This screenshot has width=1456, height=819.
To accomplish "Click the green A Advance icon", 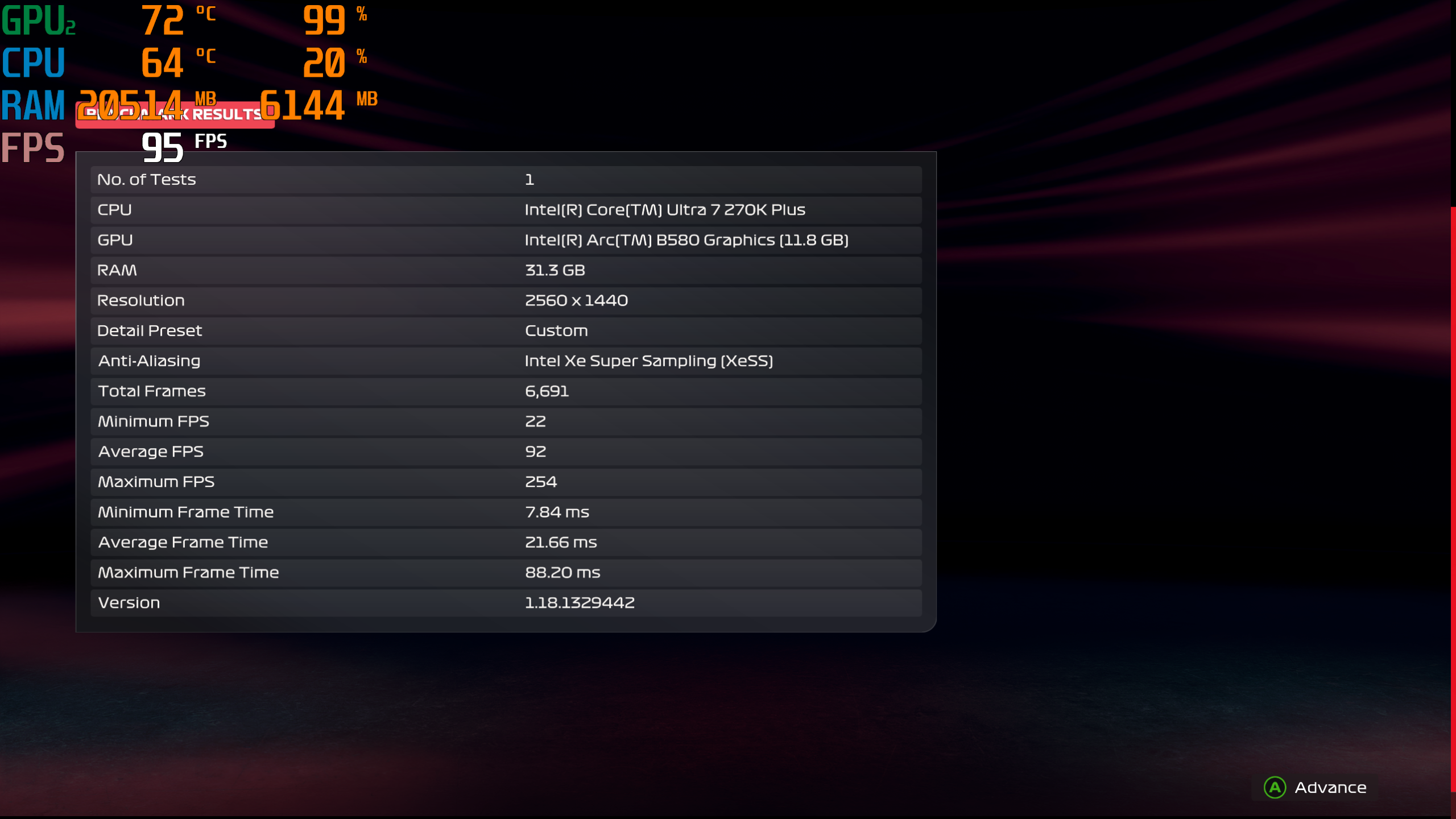I will coord(1275,788).
